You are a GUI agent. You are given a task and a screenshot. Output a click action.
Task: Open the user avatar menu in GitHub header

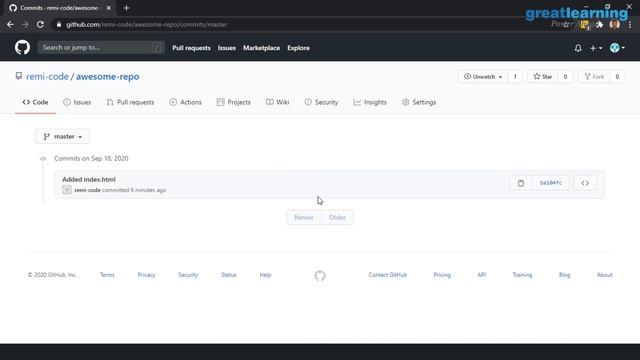(x=617, y=48)
